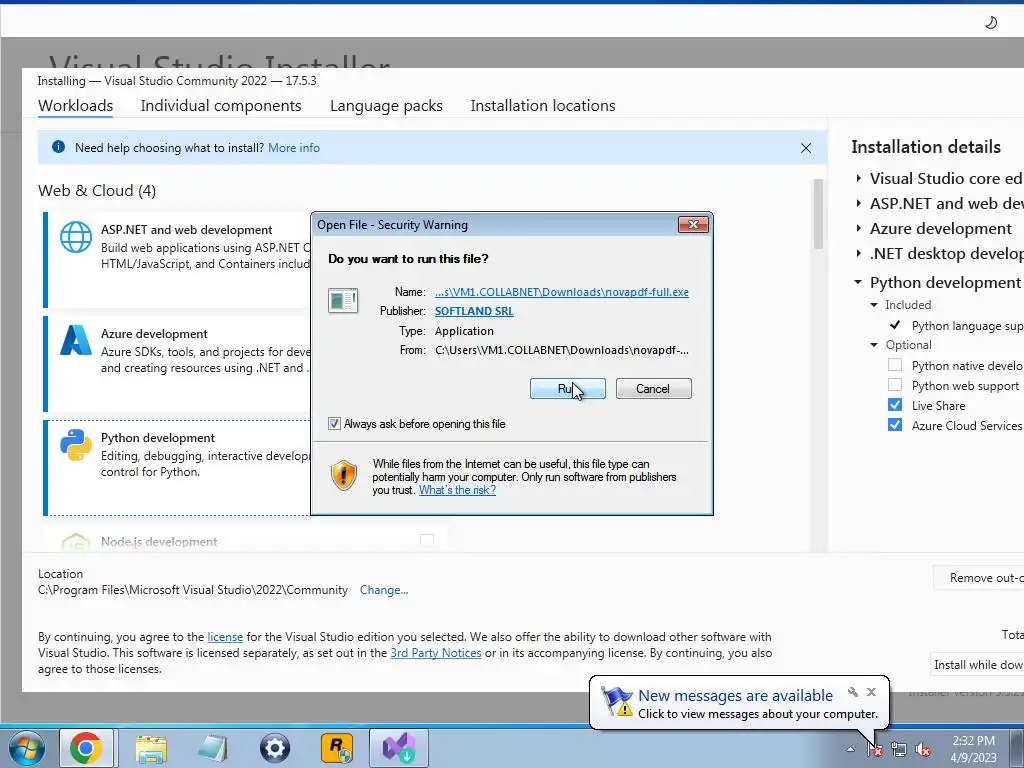
Task: Open the novapdf-full.exe name link
Action: (562, 292)
